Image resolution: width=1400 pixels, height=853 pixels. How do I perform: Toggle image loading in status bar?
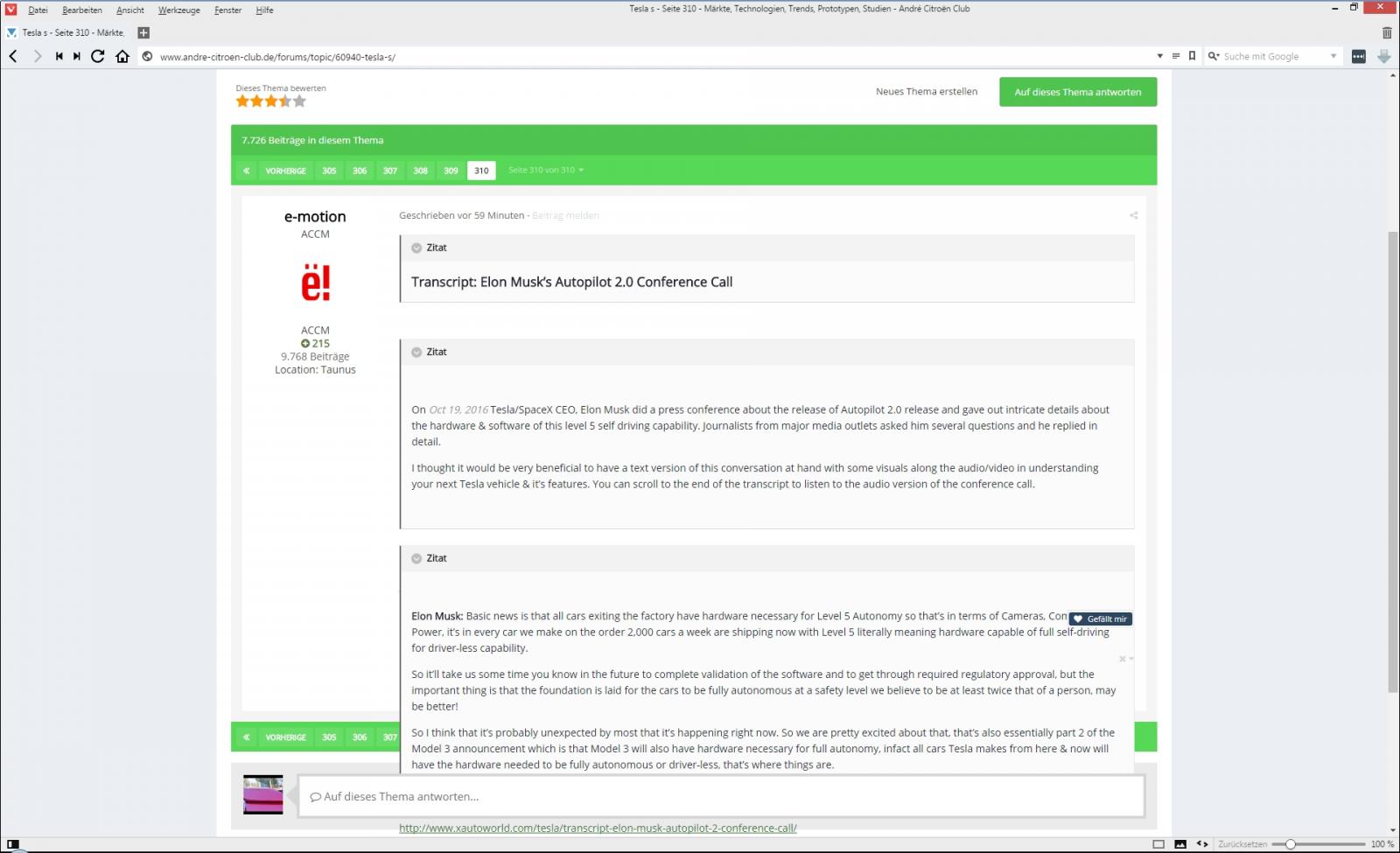1180,844
